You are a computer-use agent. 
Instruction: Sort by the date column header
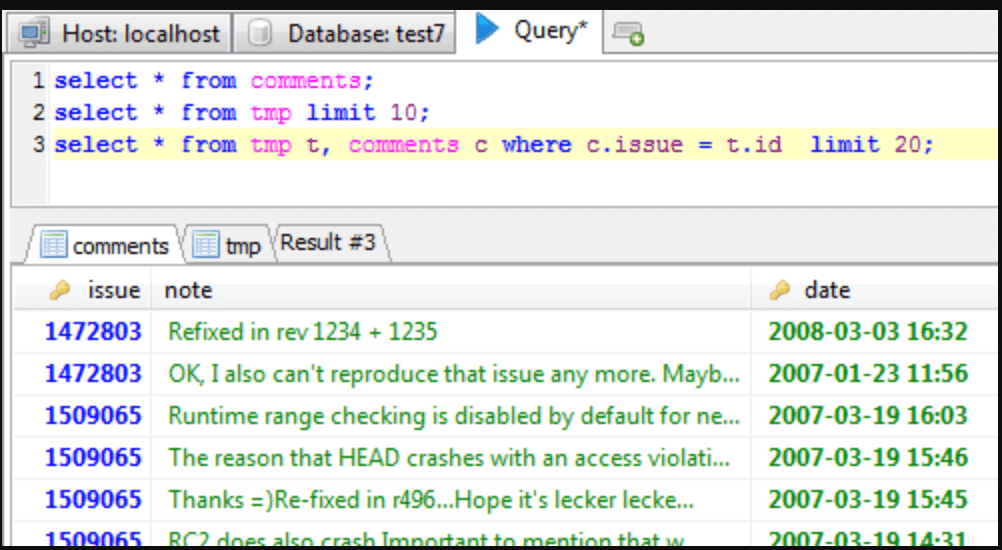[875, 291]
